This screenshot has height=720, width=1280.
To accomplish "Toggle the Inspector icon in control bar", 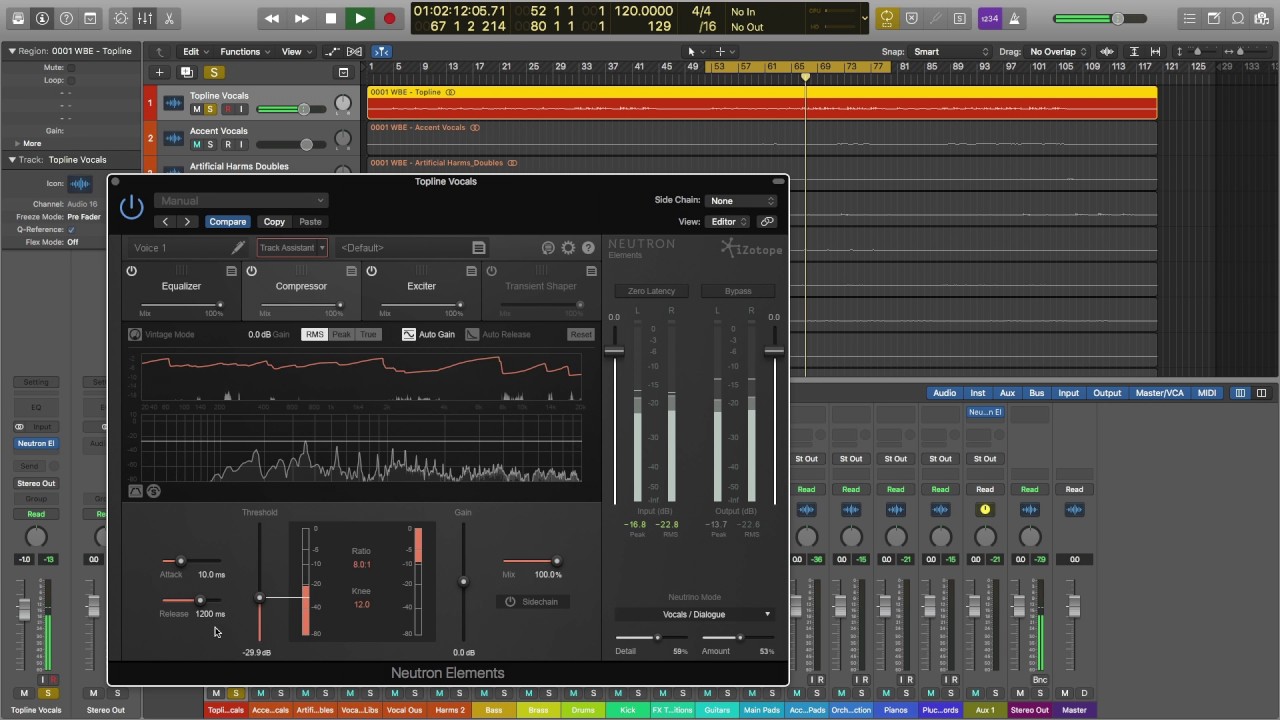I will coord(42,18).
